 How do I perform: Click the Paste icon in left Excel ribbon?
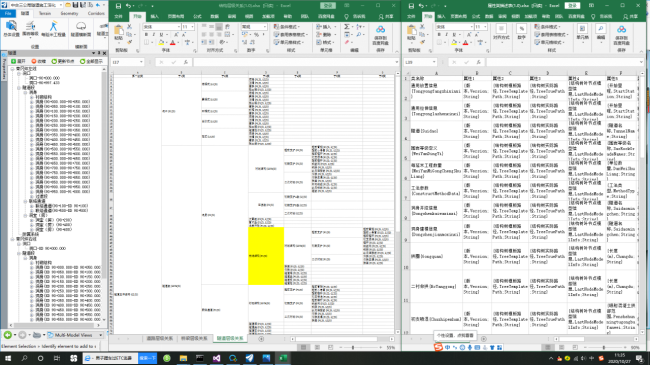(x=119, y=32)
